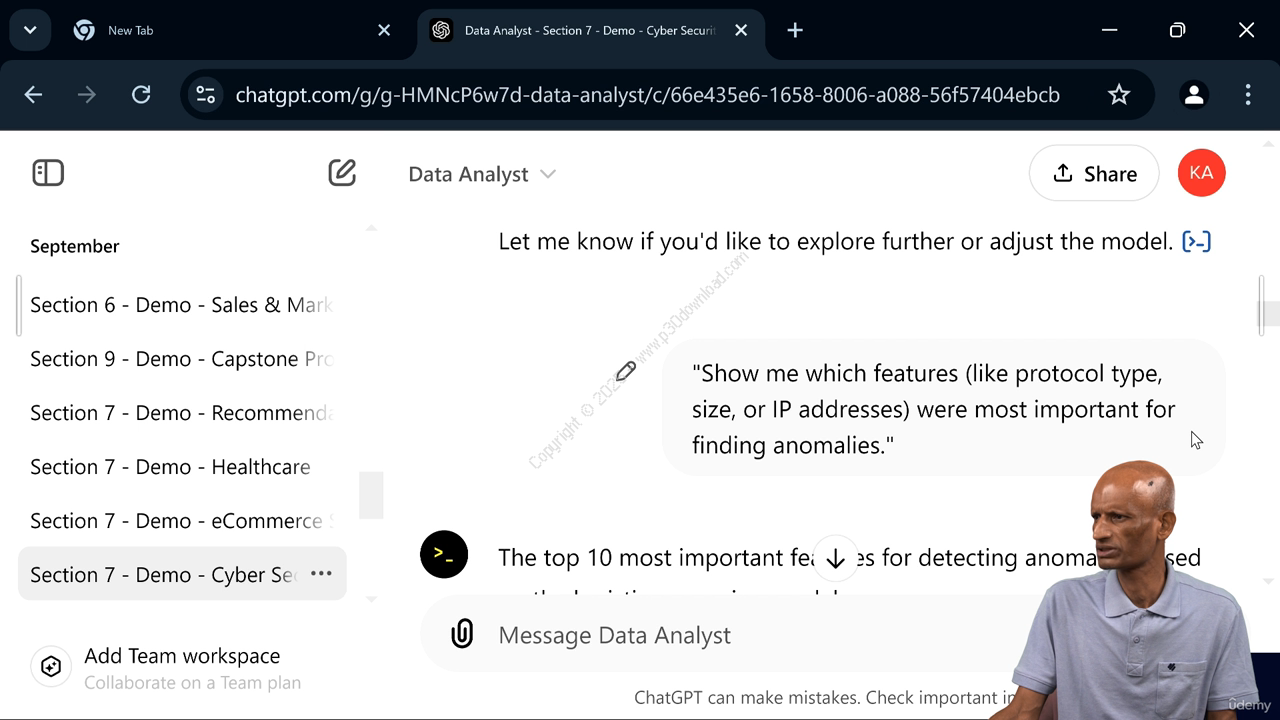The image size is (1280, 720).
Task: Collapse the sidebar with the panel icon
Action: pos(48,173)
